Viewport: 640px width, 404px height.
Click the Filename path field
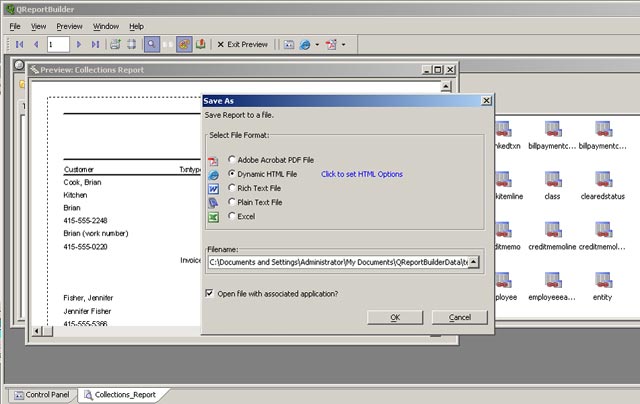[x=338, y=262]
